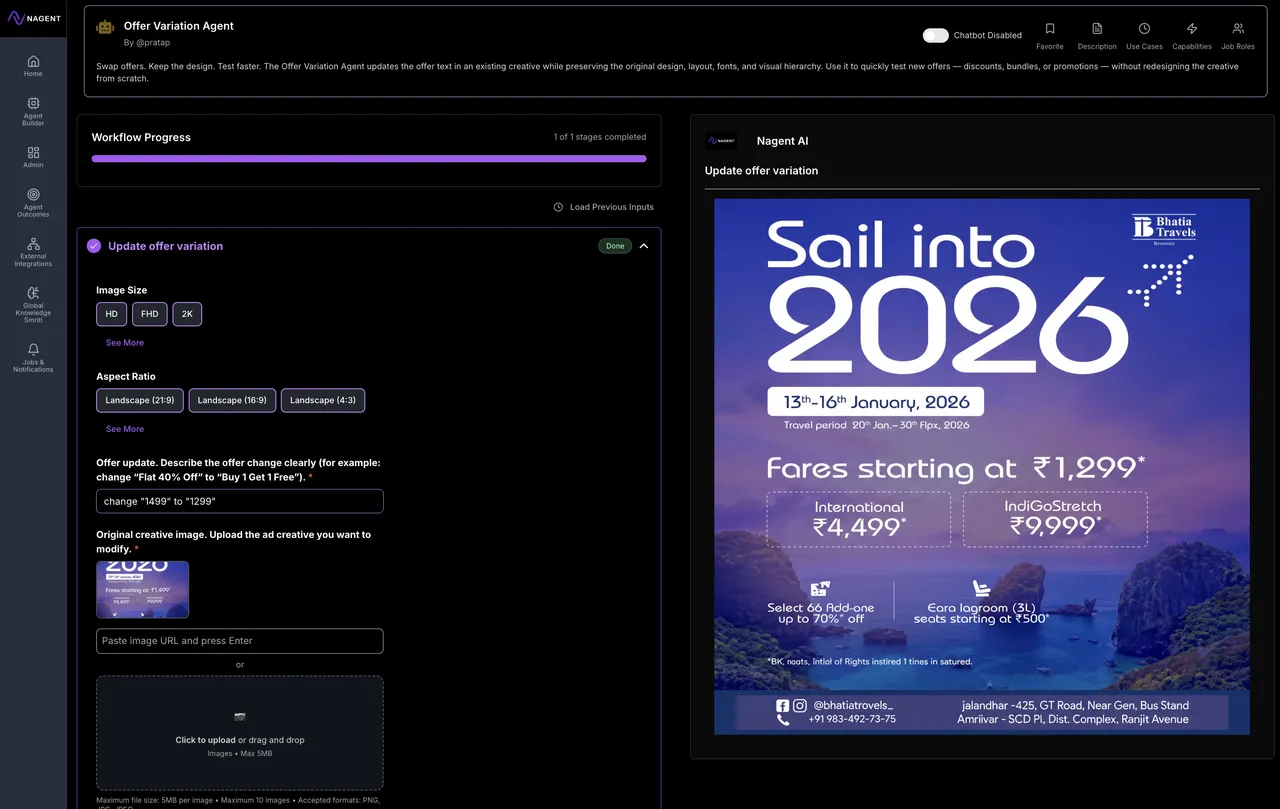The image size is (1280, 809).
Task: Click the Workflow Progress heading
Action: point(141,137)
